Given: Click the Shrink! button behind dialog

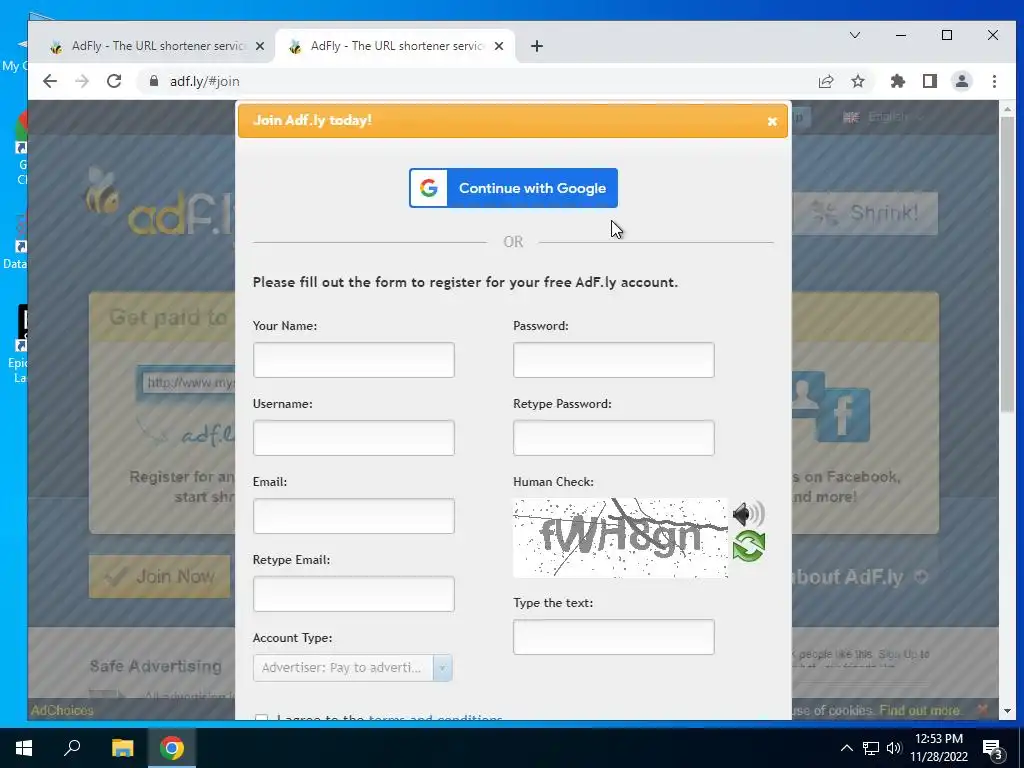Looking at the screenshot, I should pyautogui.click(x=865, y=213).
